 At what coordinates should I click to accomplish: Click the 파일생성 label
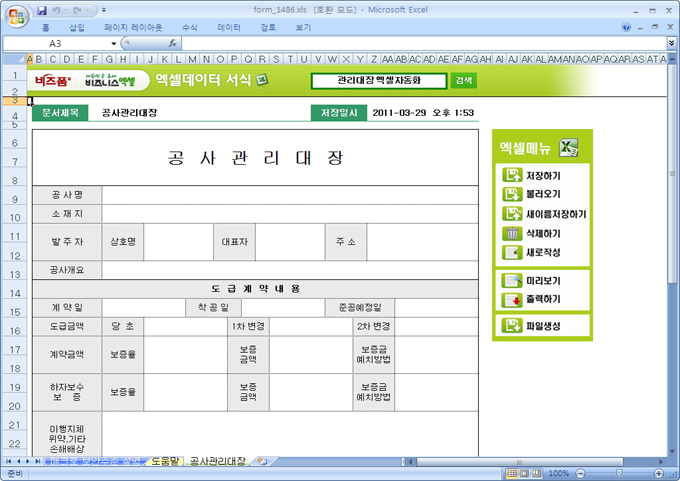point(543,326)
